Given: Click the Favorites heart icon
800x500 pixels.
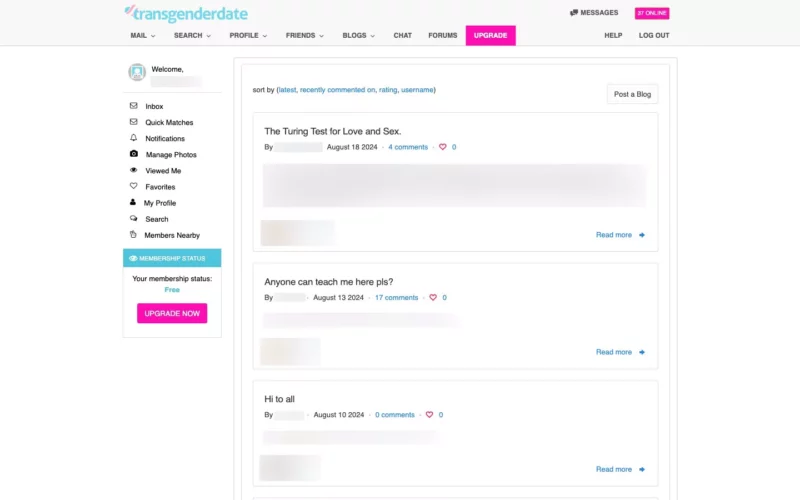Looking at the screenshot, I should (134, 186).
